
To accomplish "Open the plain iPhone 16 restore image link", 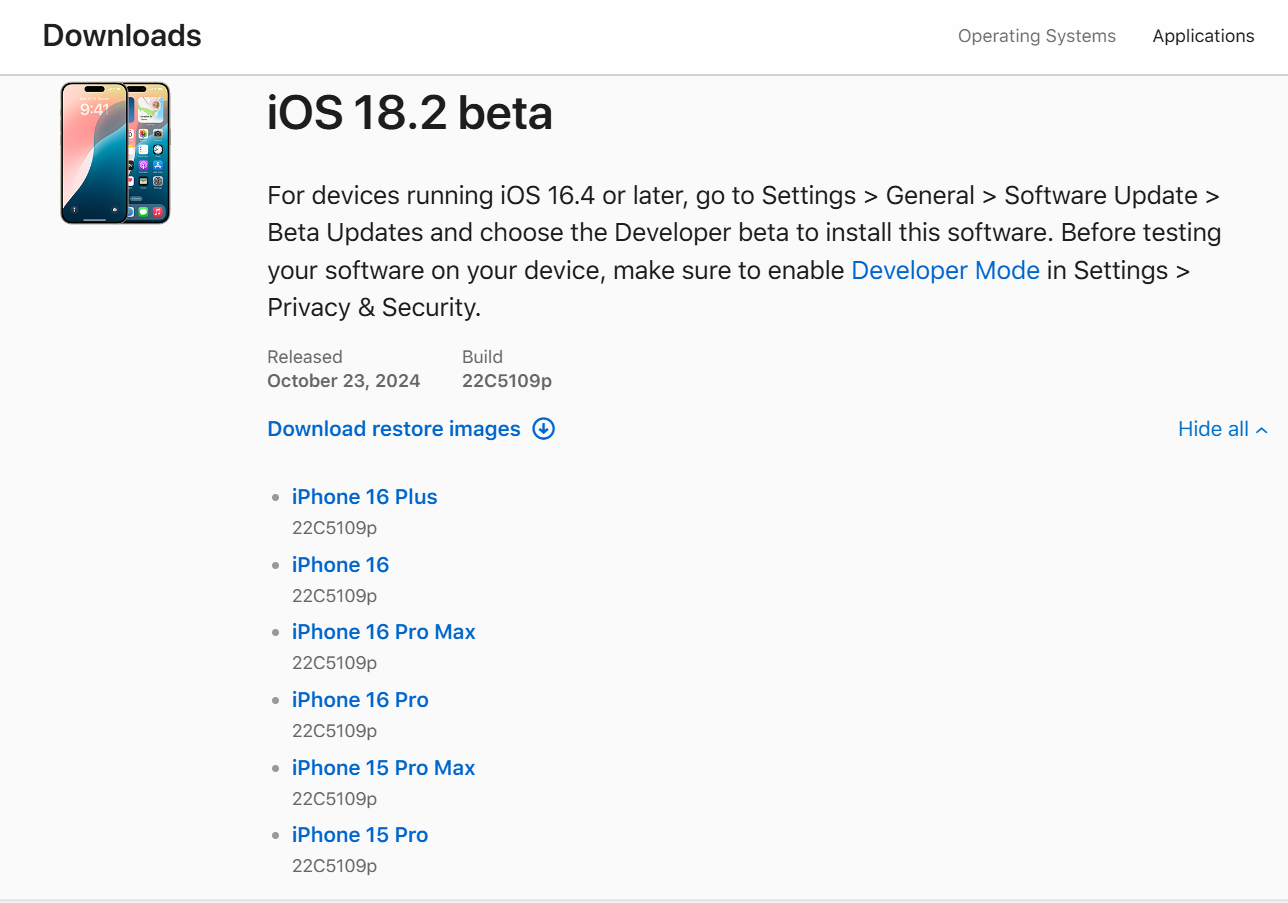I will coord(340,565).
